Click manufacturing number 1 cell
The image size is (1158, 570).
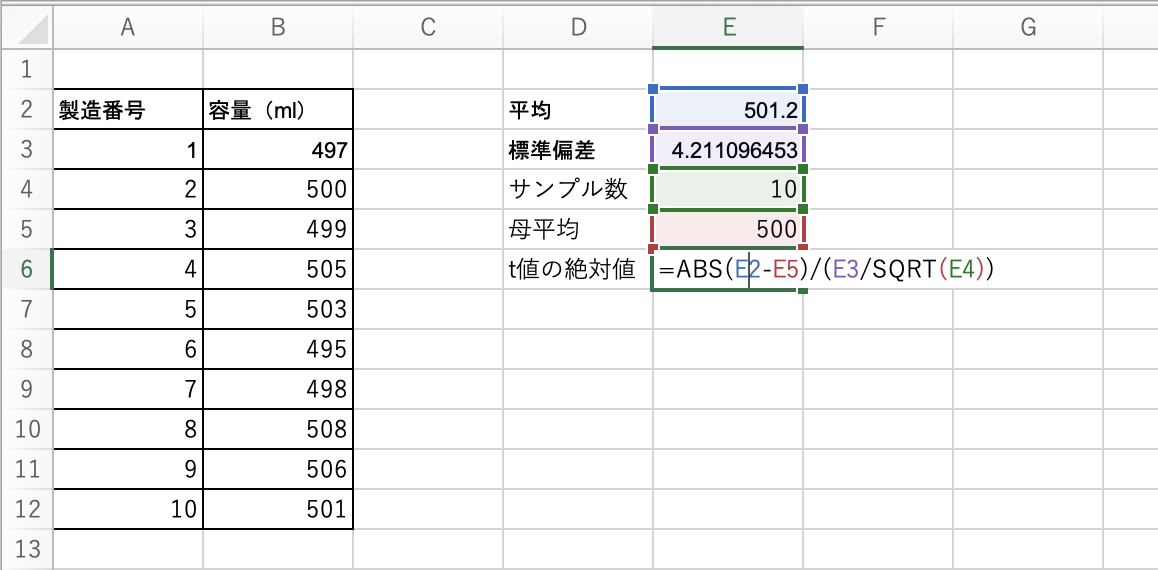[128, 150]
